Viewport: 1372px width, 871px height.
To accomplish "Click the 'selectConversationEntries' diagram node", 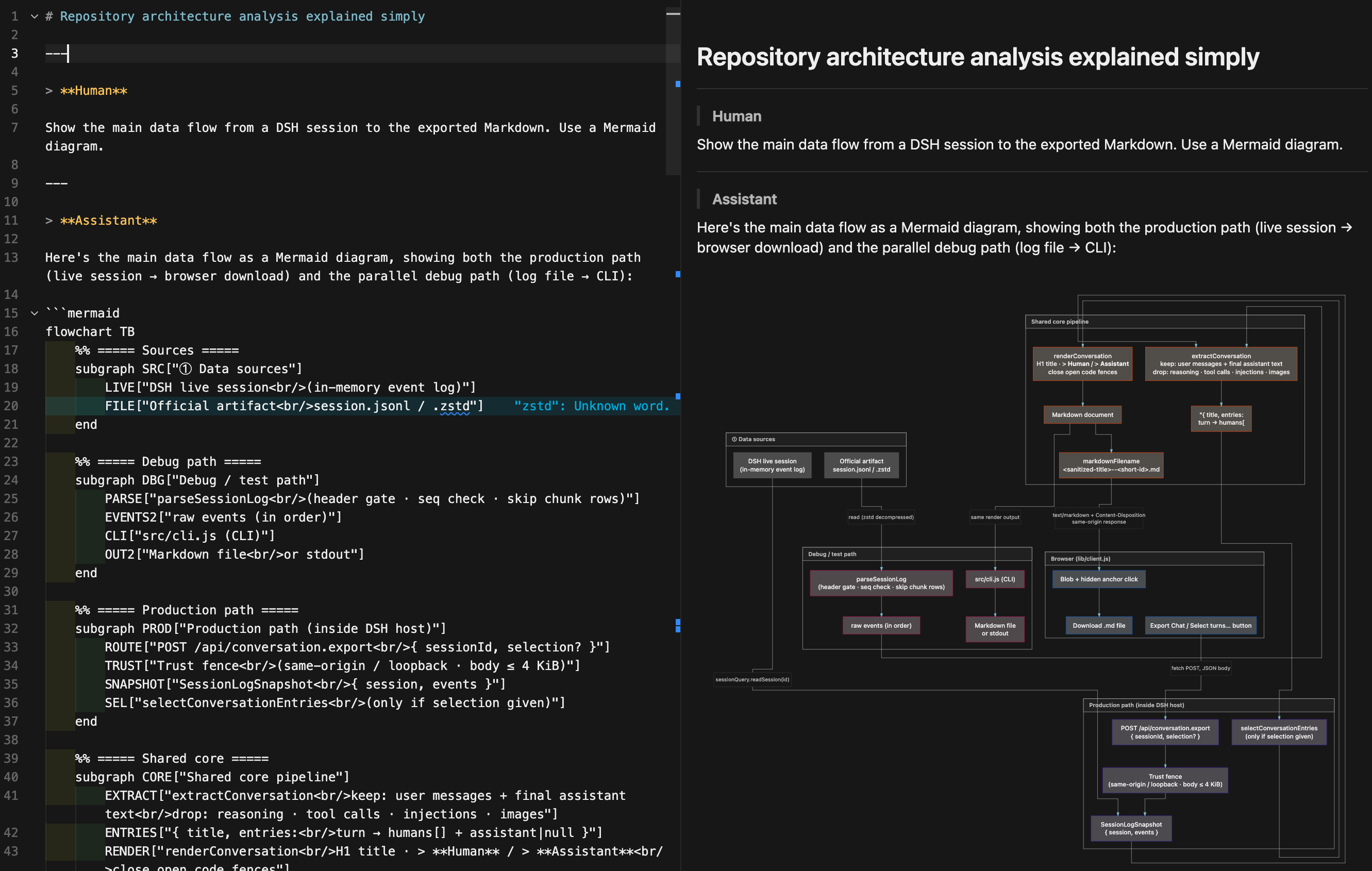I will (x=1279, y=732).
